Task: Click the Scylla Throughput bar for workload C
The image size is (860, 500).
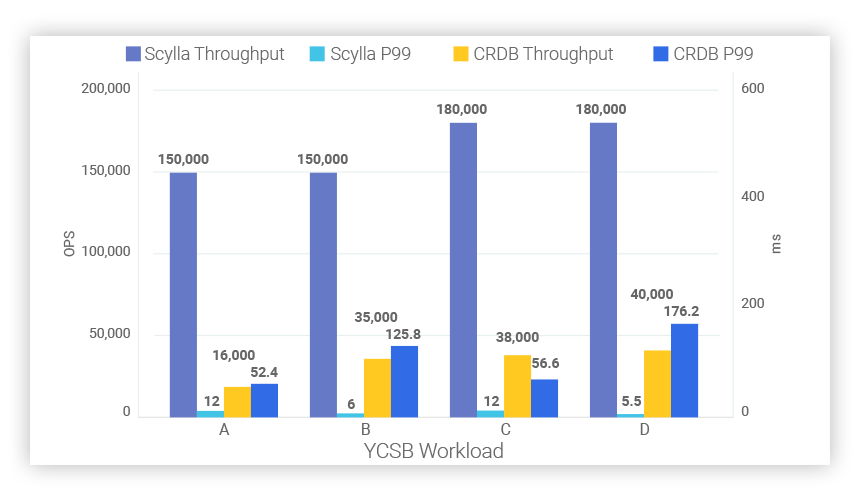Action: pyautogui.click(x=463, y=270)
